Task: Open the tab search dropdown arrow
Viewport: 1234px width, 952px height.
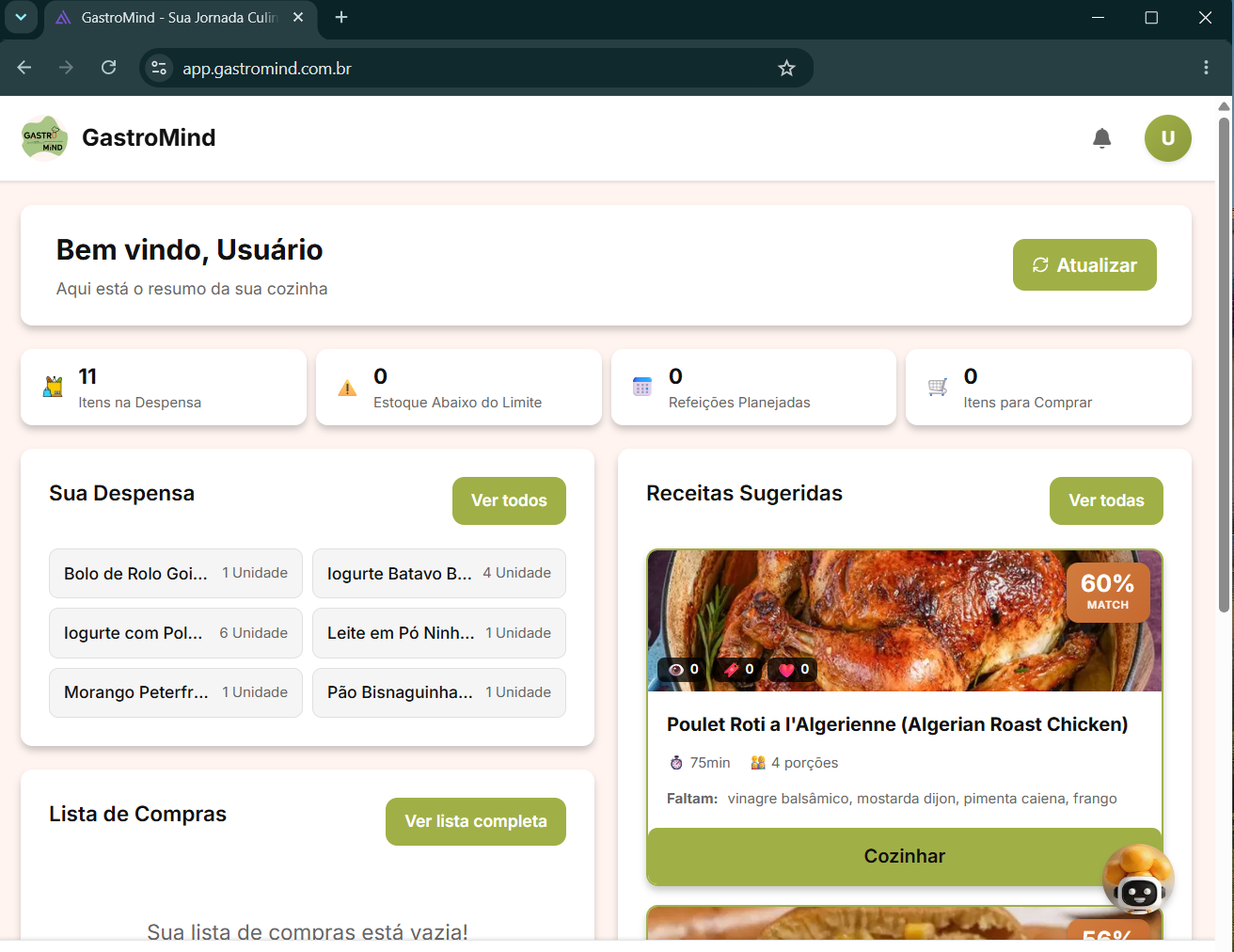Action: click(x=21, y=17)
